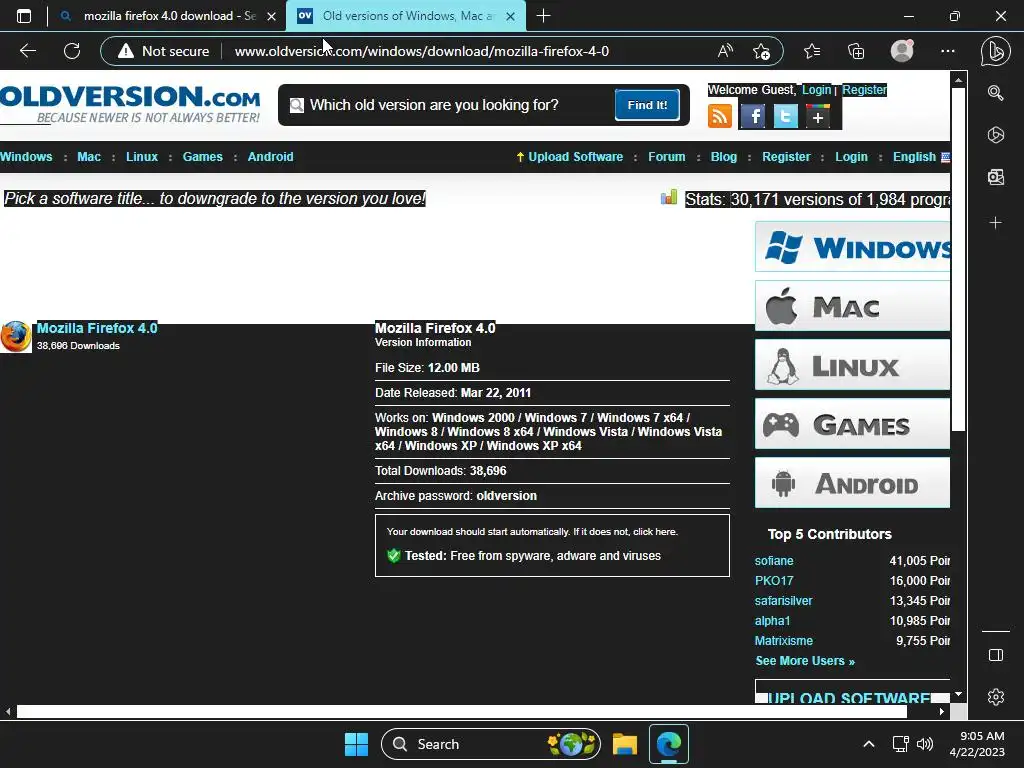
Task: Click the more sharing plus icon
Action: (818, 117)
